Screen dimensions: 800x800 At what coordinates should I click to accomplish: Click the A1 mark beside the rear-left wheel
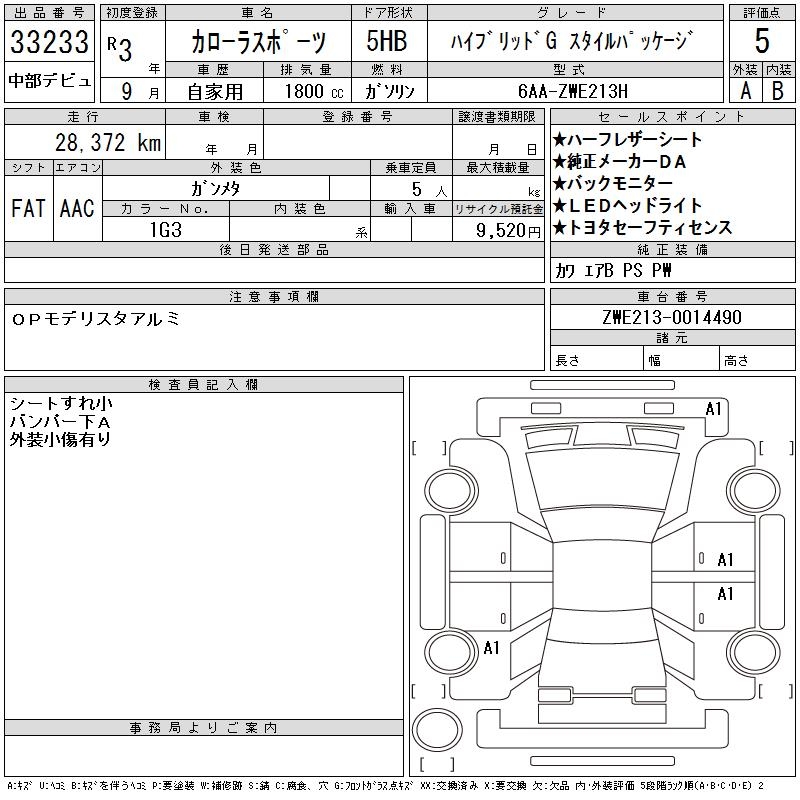[x=491, y=648]
